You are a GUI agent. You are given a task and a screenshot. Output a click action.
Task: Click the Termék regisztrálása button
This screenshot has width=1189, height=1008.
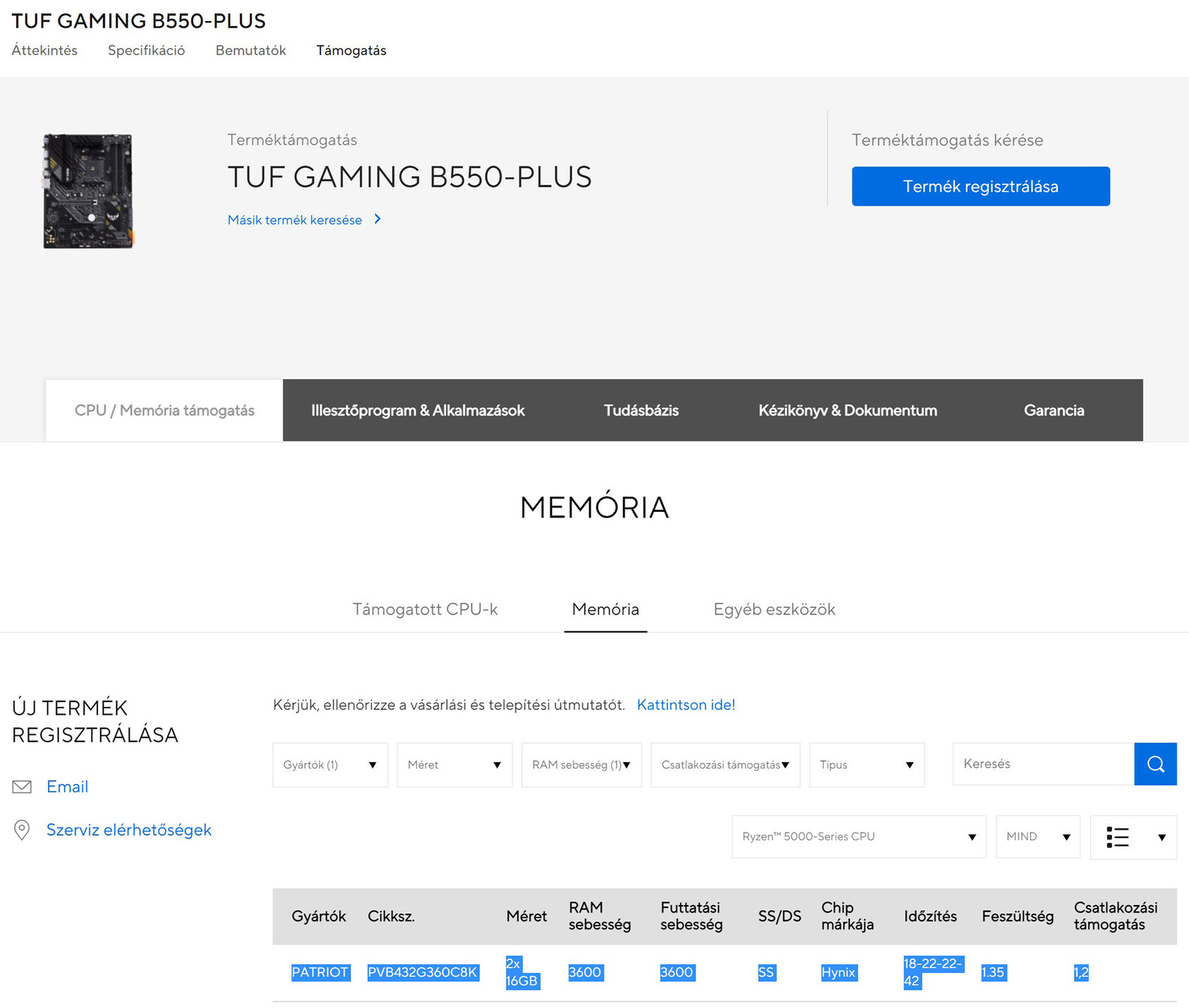(x=980, y=186)
